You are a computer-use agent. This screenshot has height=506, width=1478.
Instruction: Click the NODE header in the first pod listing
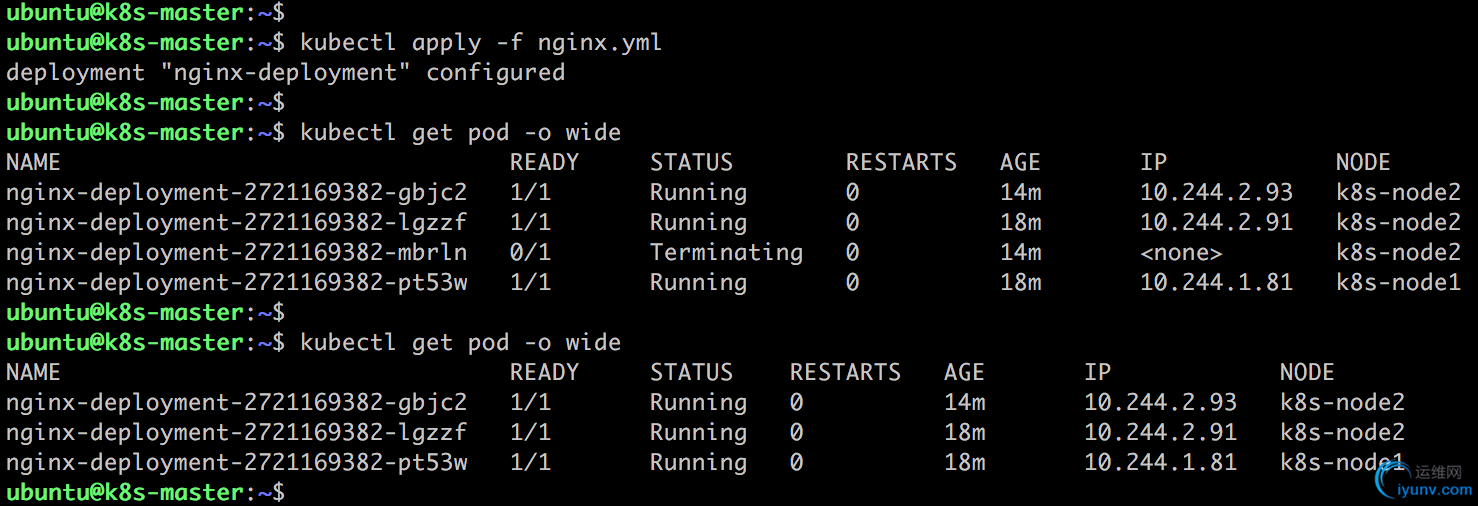click(x=1363, y=163)
